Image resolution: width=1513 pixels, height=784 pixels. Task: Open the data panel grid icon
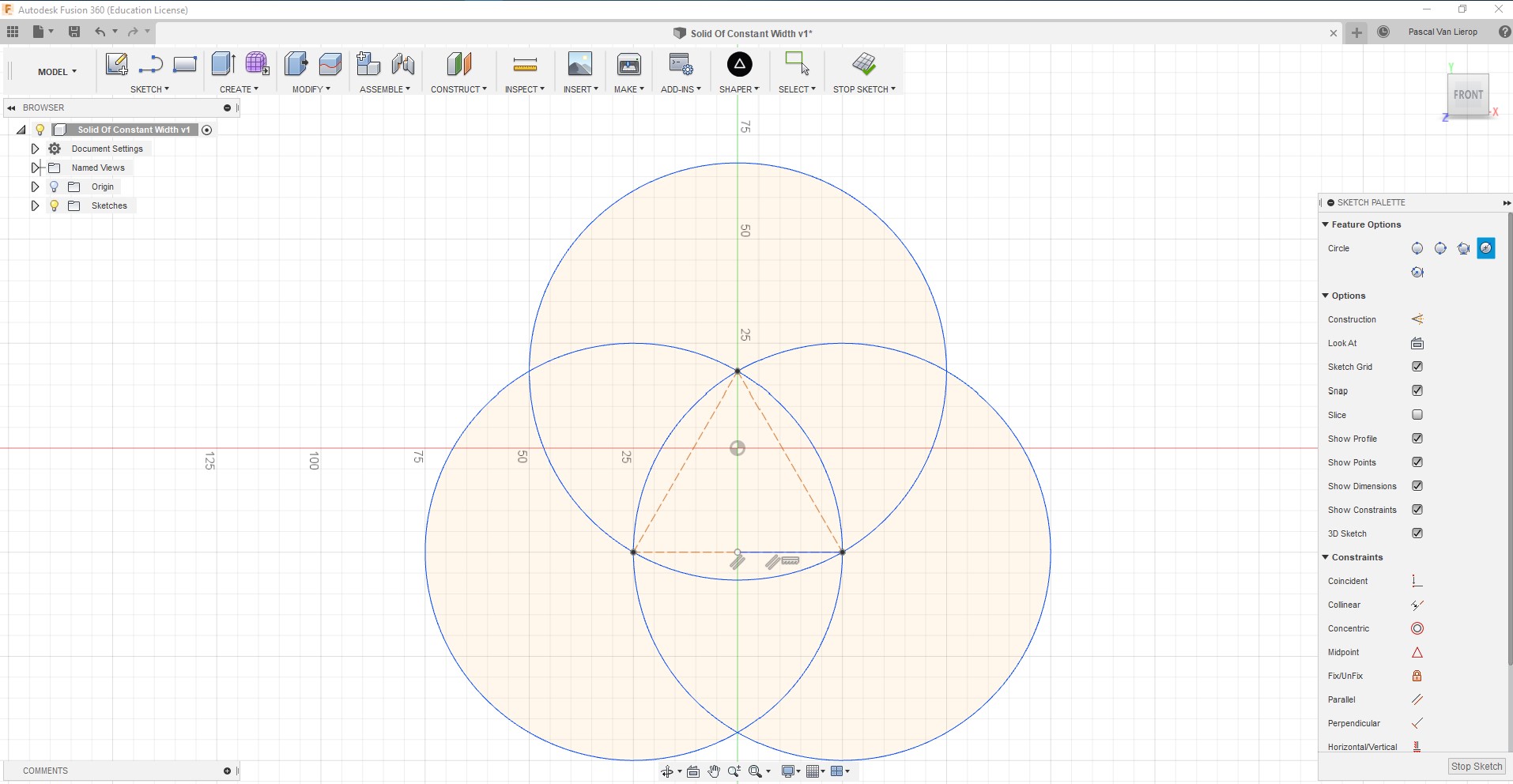[x=13, y=32]
